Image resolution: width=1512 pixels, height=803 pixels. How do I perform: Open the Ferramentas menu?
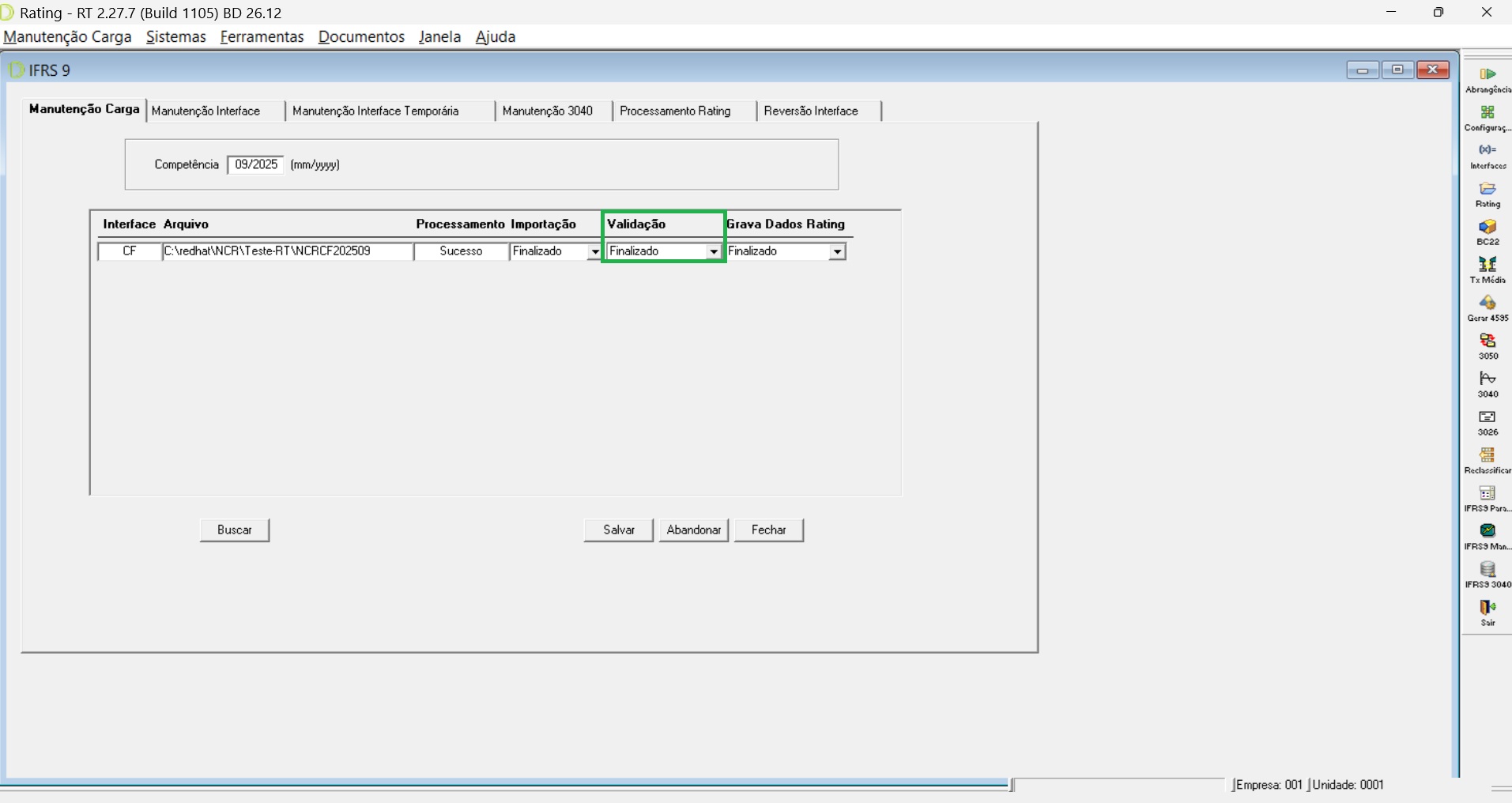point(262,36)
